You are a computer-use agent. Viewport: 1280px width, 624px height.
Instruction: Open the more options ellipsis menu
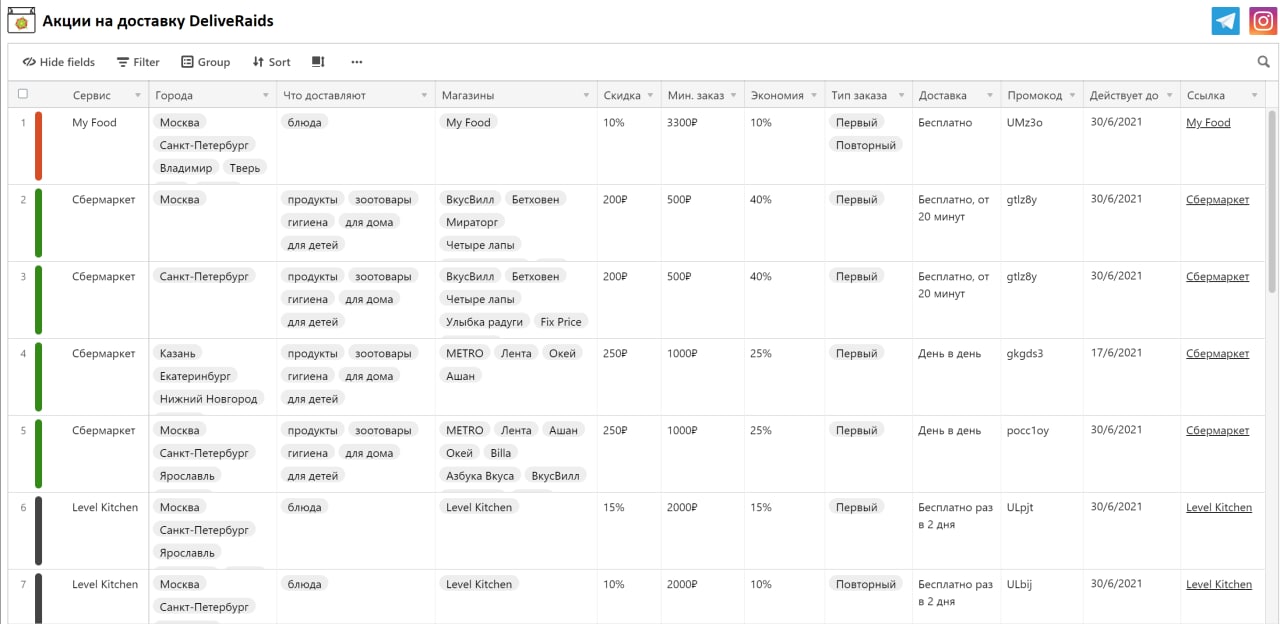point(357,62)
